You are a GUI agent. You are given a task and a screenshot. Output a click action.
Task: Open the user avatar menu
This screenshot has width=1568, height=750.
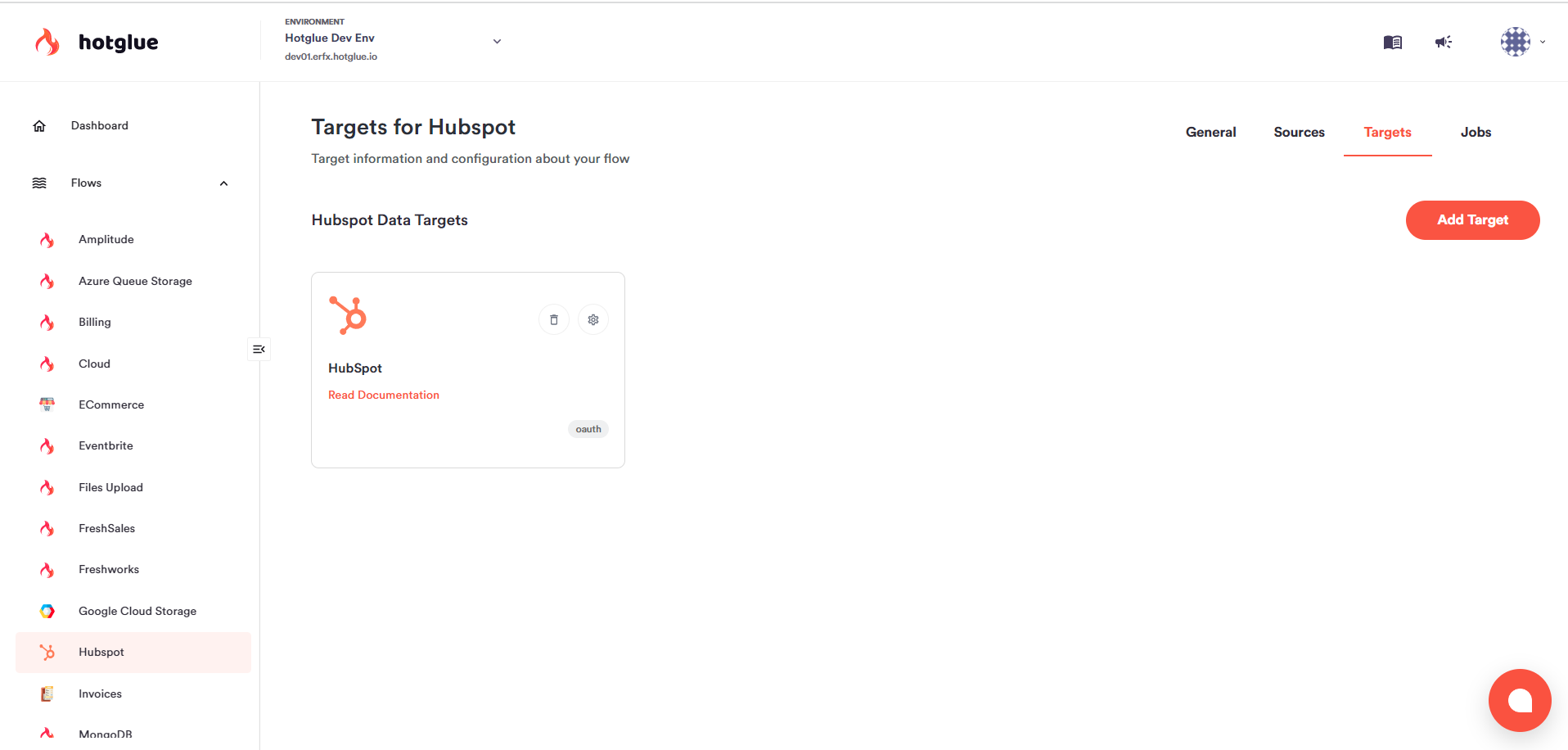click(x=1516, y=42)
